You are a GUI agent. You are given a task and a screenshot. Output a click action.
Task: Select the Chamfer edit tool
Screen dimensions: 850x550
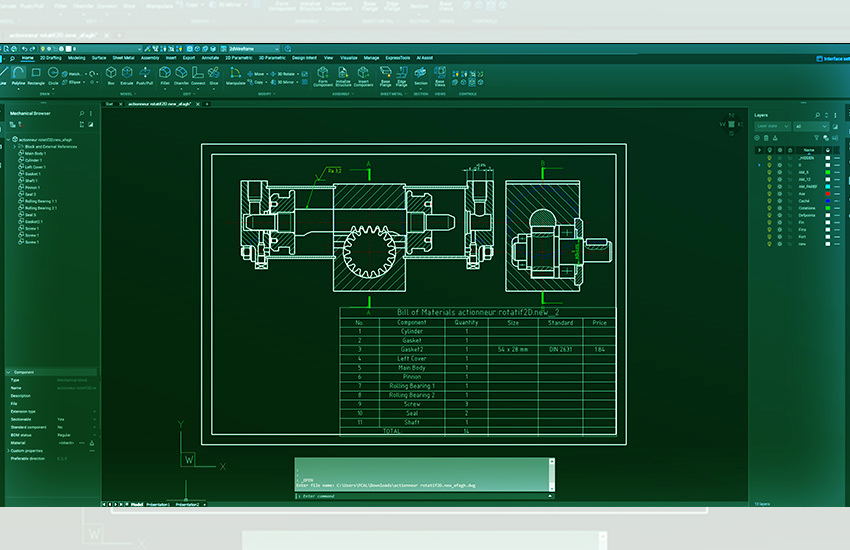[181, 76]
